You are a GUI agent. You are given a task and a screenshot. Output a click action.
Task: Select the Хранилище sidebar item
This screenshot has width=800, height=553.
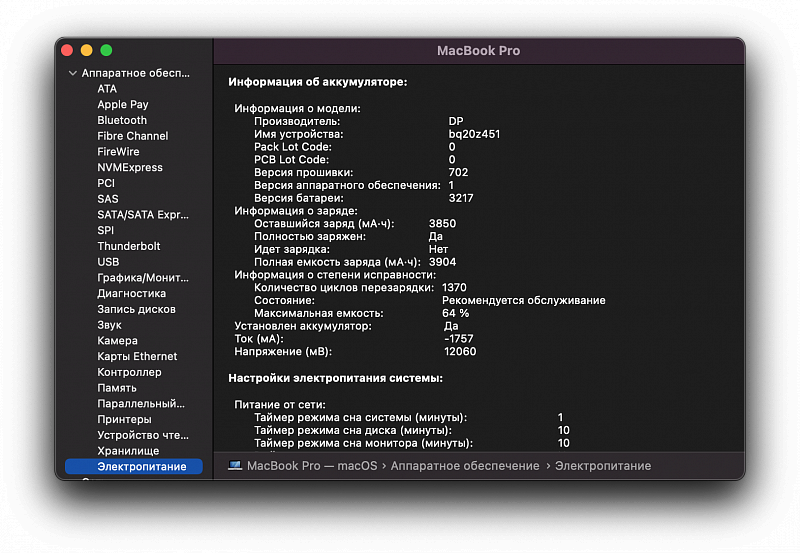pos(128,451)
